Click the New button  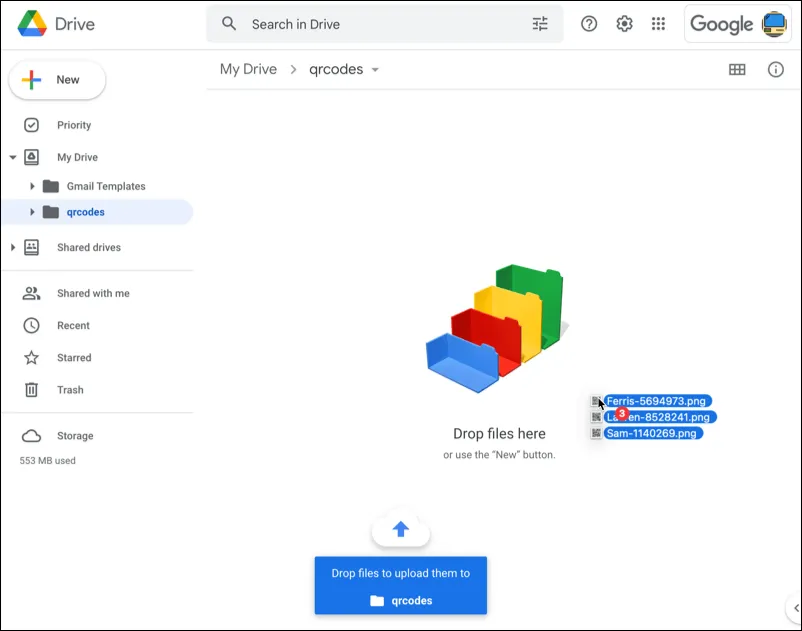click(x=57, y=80)
